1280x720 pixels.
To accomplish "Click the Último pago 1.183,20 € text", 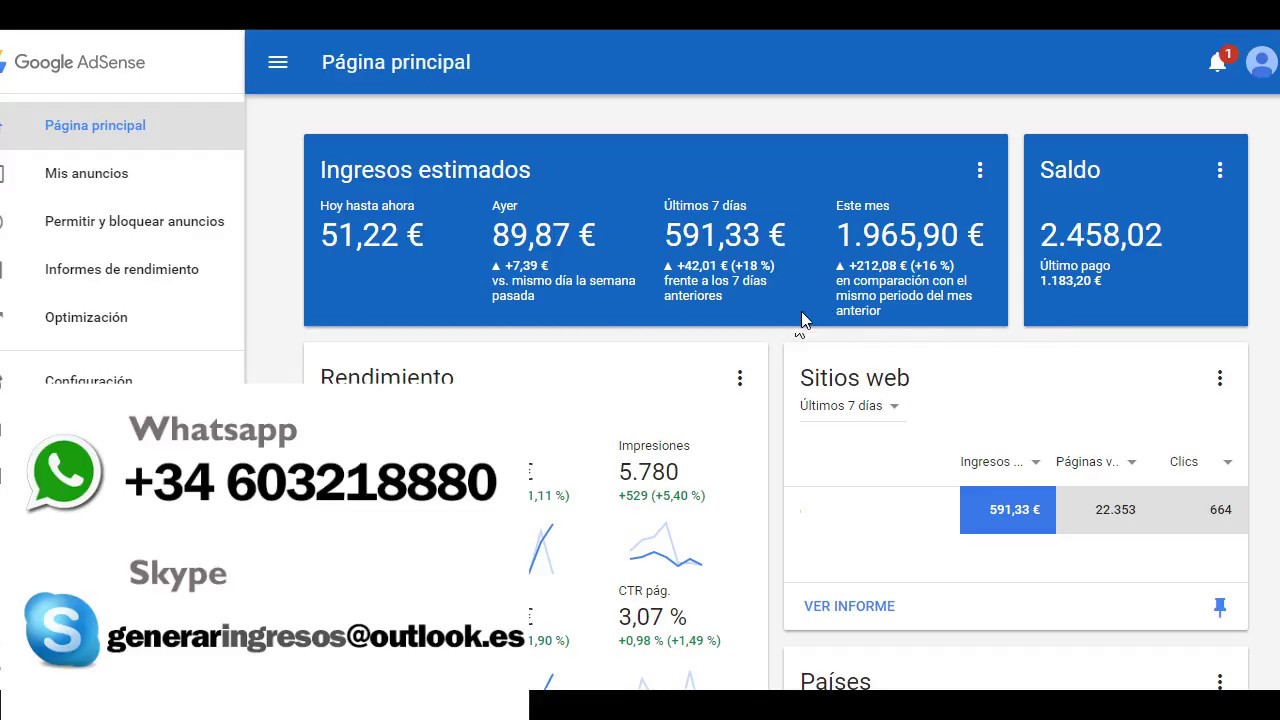I will (x=1075, y=273).
